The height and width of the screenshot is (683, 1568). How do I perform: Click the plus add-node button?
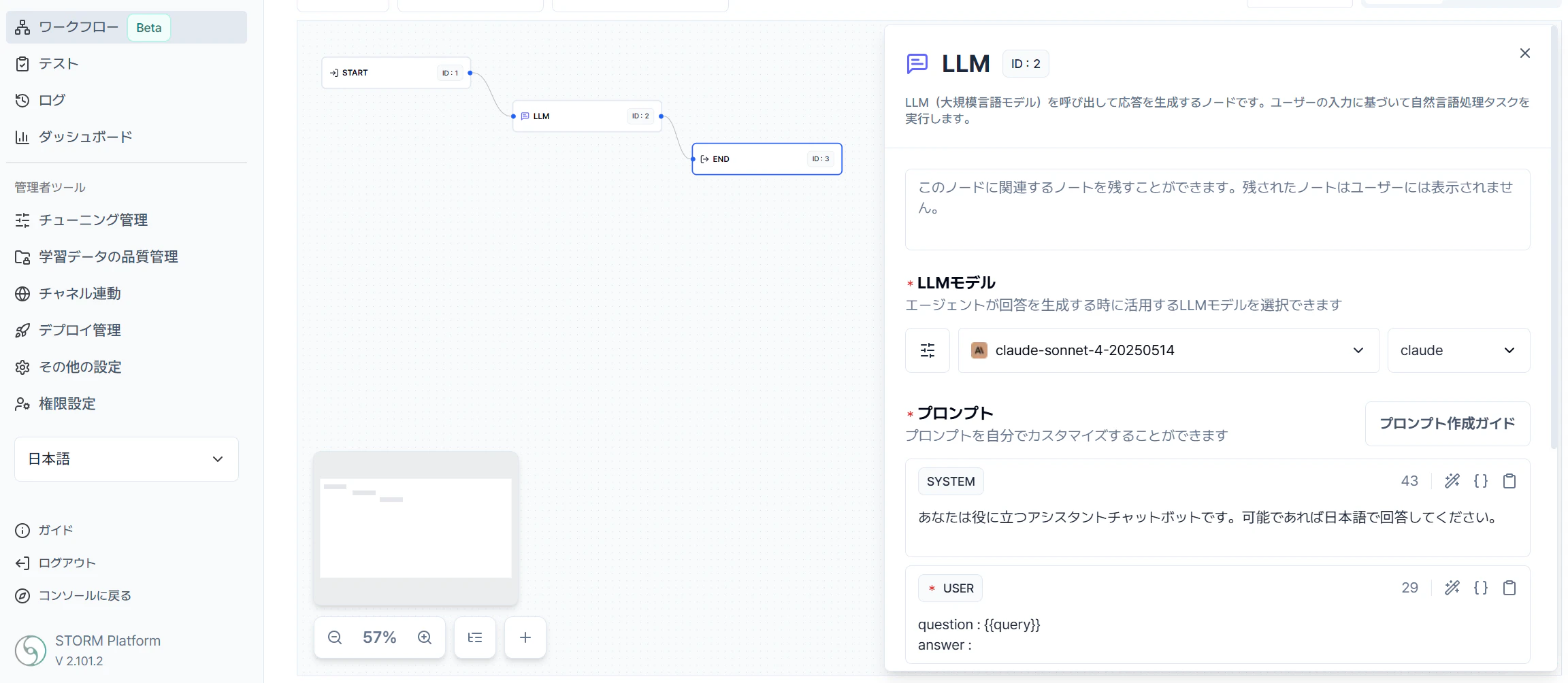click(525, 637)
